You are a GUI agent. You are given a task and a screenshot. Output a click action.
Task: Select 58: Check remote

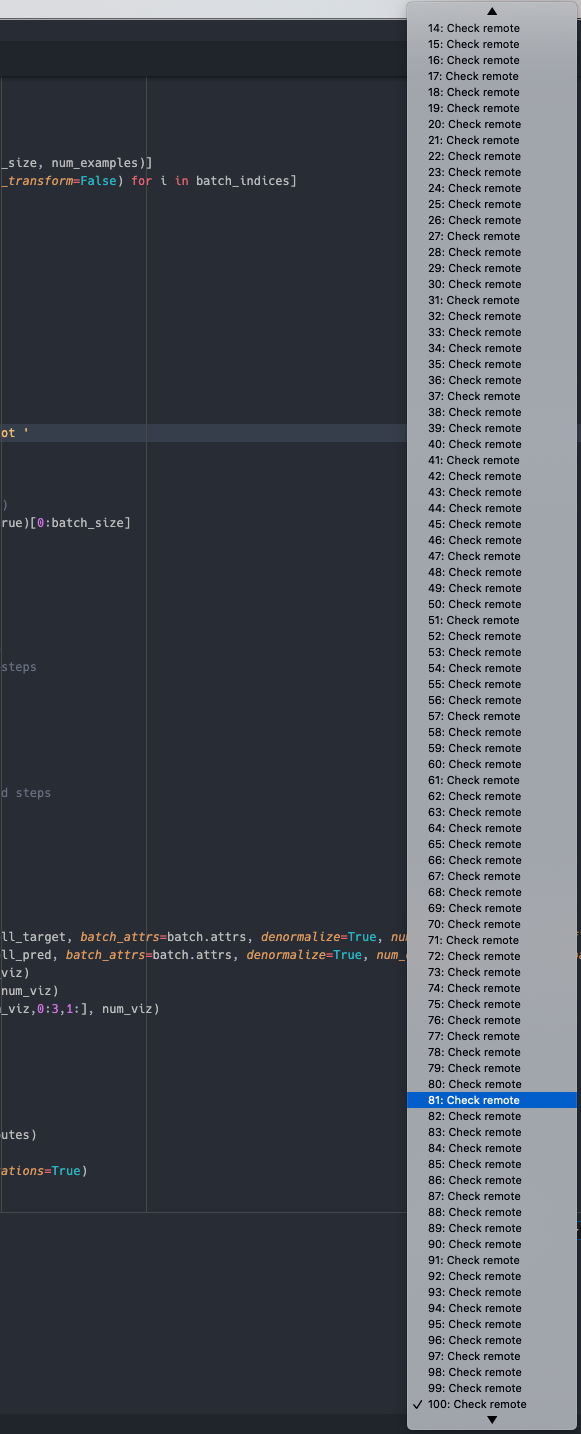[x=492, y=732]
